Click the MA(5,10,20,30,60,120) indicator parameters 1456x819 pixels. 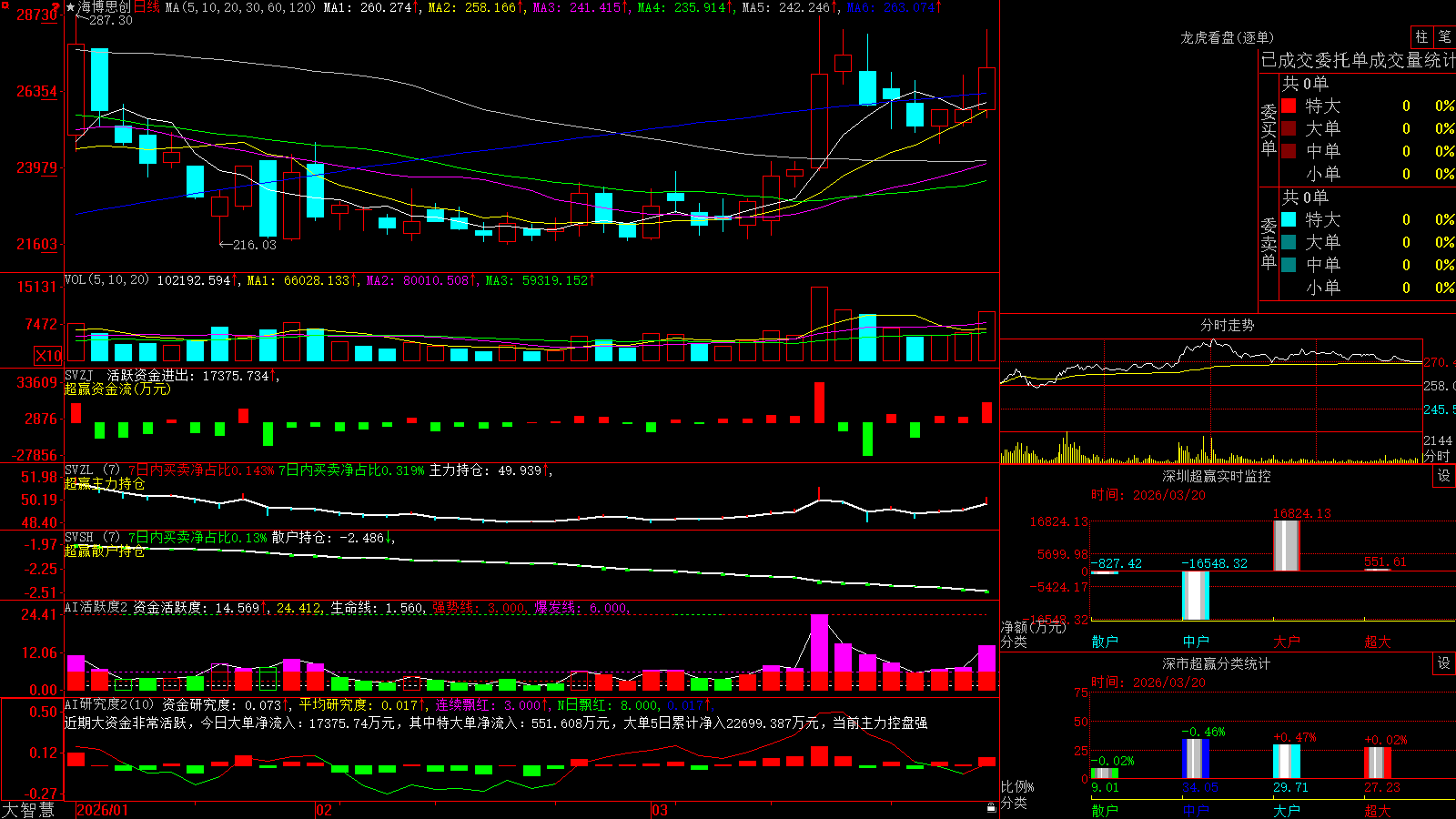240,7
